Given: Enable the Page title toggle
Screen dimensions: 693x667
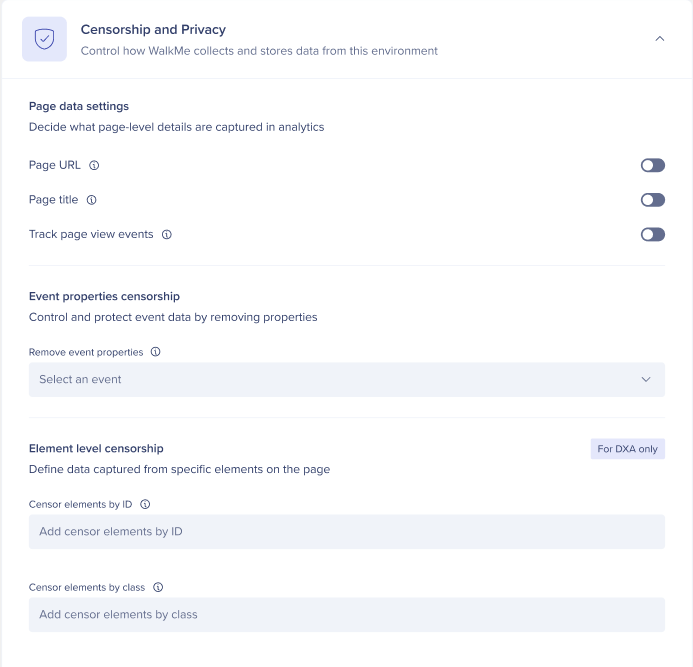Looking at the screenshot, I should [652, 200].
